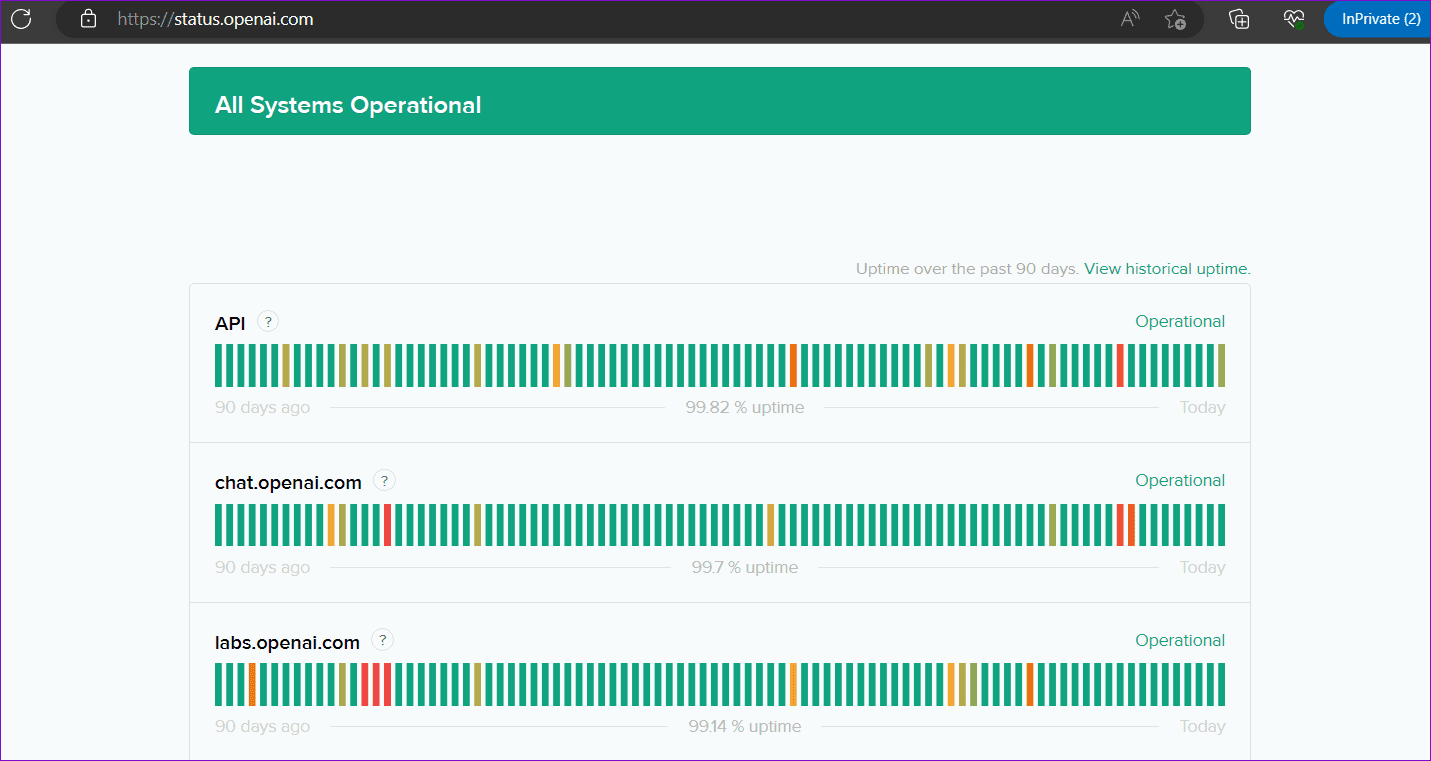This screenshot has height=761, width=1431.
Task: Open the help icon next to API
Action: 267,321
